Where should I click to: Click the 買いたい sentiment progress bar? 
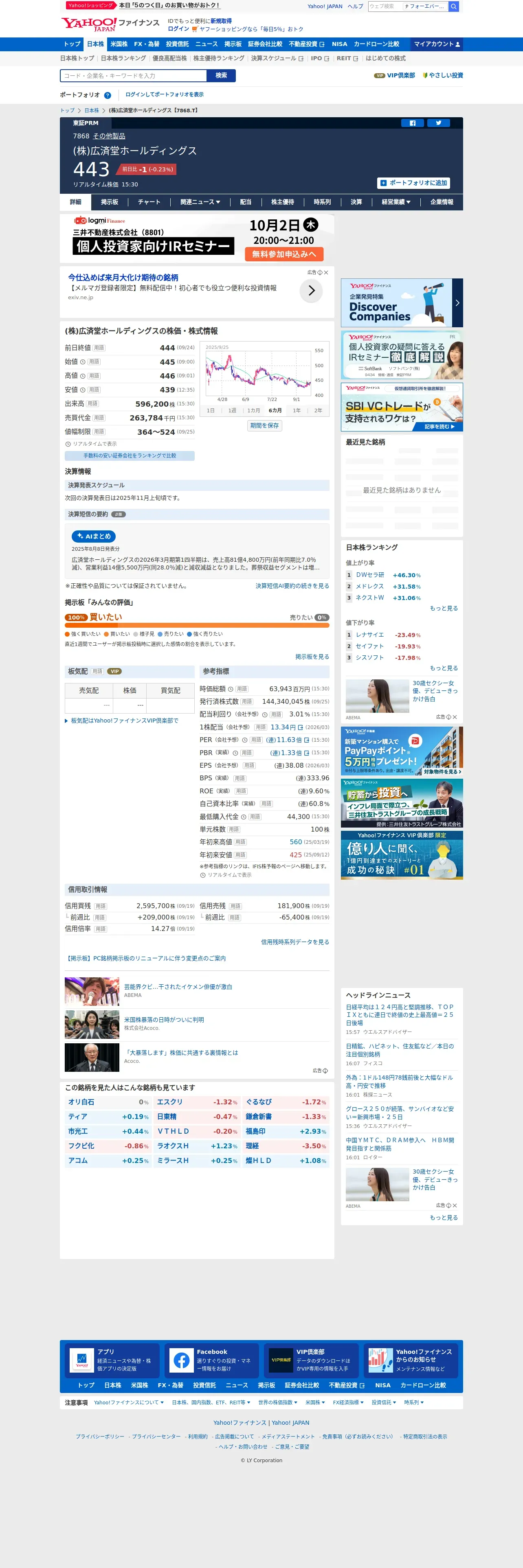[x=197, y=625]
